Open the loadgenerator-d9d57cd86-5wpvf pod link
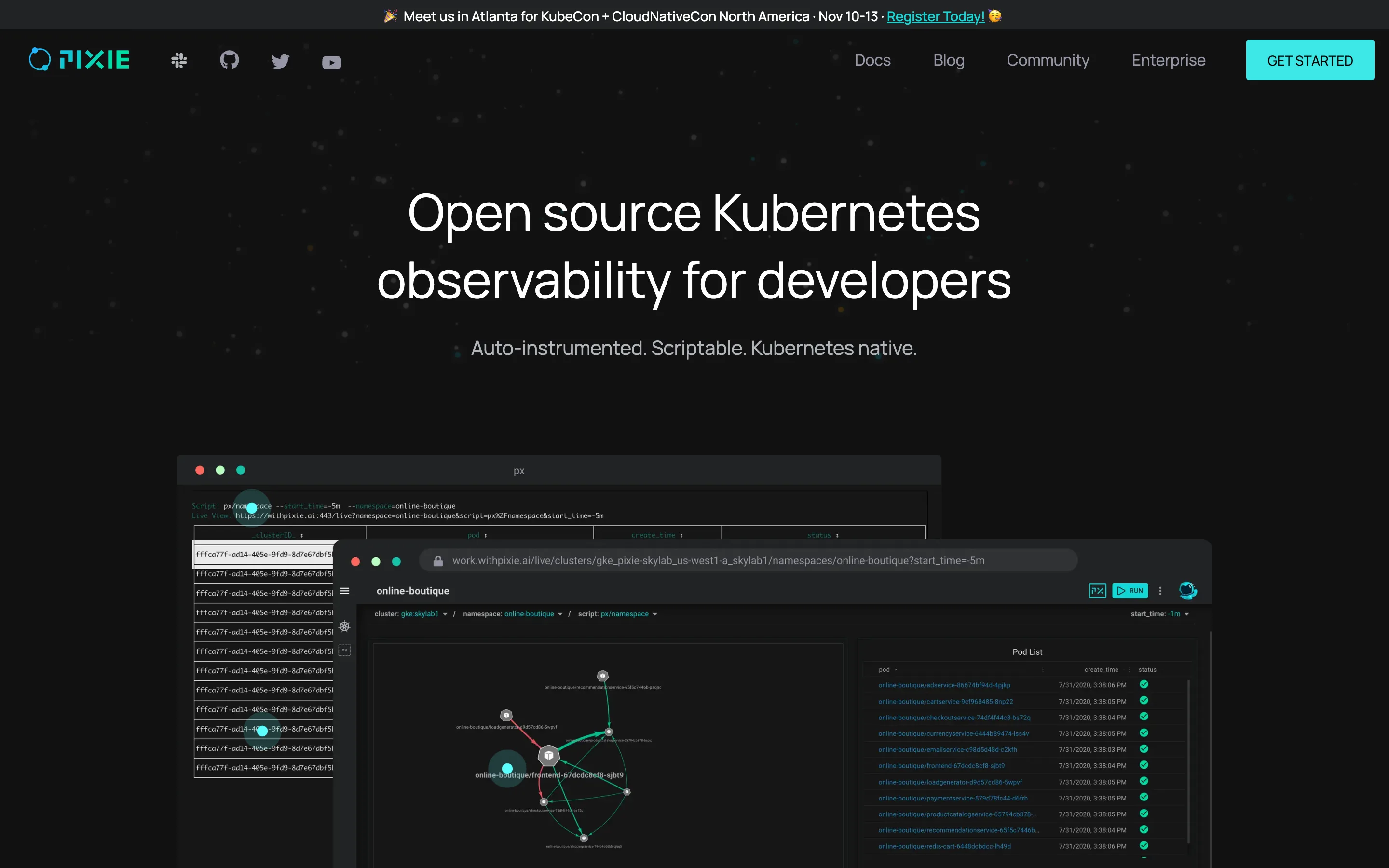Viewport: 1389px width, 868px height. tap(950, 782)
